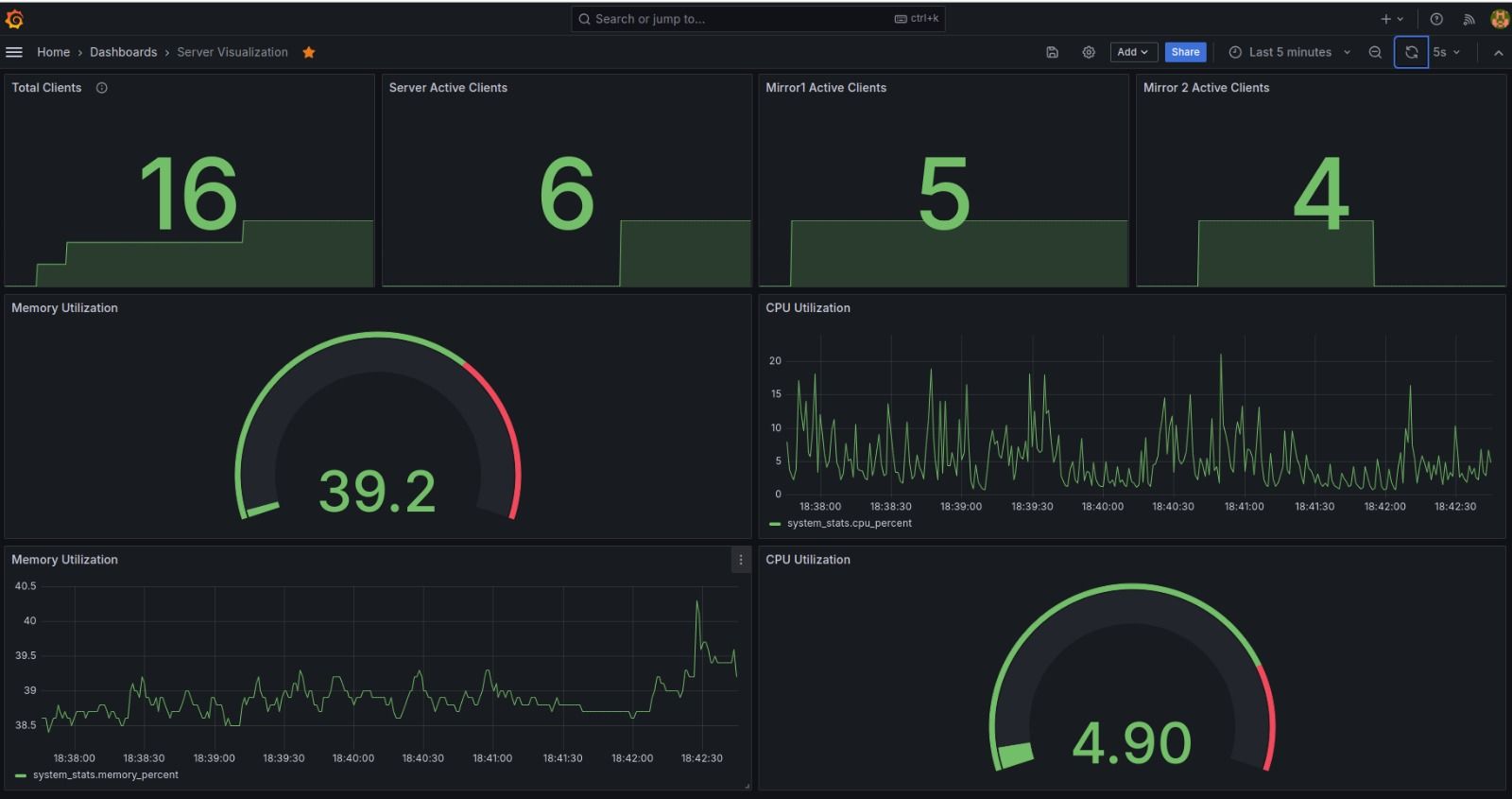Focus the Search or jump to field
Image resolution: width=1512 pixels, height=799 pixels.
tap(758, 19)
